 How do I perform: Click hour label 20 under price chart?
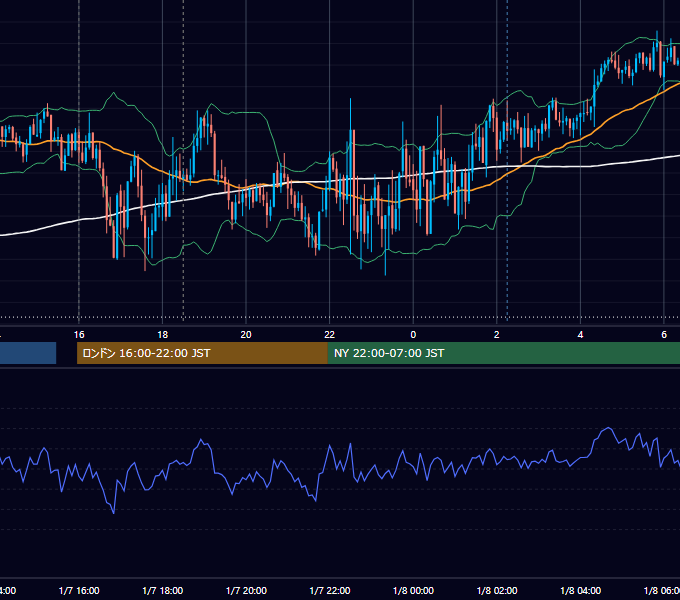click(246, 335)
